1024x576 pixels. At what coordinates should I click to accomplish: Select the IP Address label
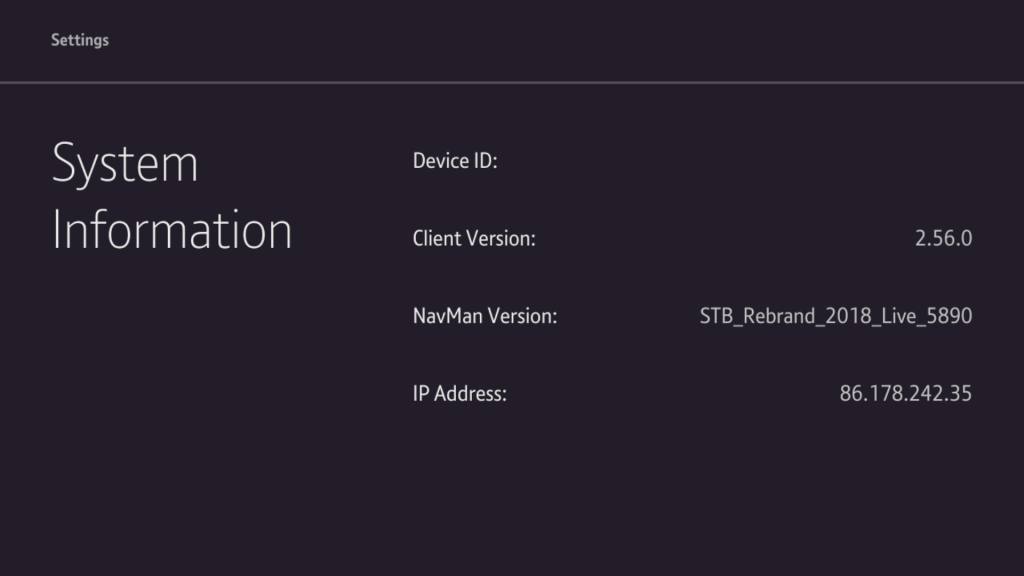point(460,394)
